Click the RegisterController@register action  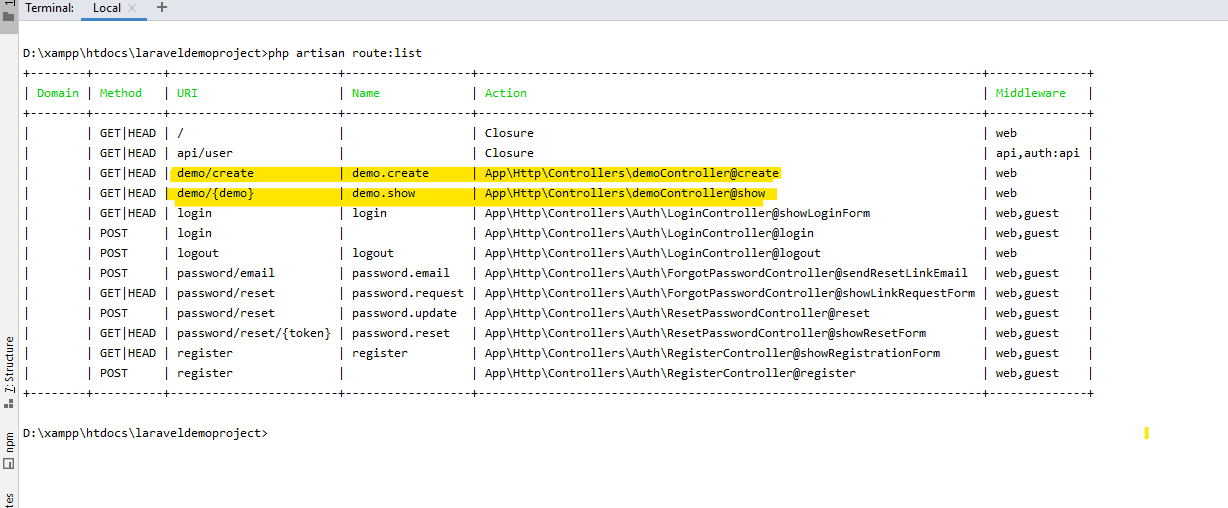(x=671, y=373)
